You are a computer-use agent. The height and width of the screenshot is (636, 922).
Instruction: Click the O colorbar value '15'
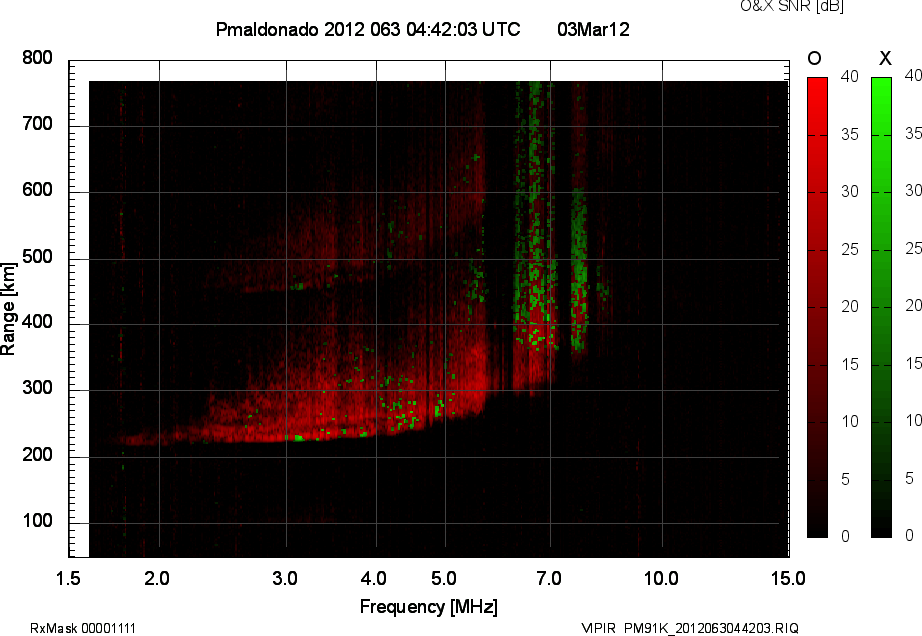coord(849,364)
